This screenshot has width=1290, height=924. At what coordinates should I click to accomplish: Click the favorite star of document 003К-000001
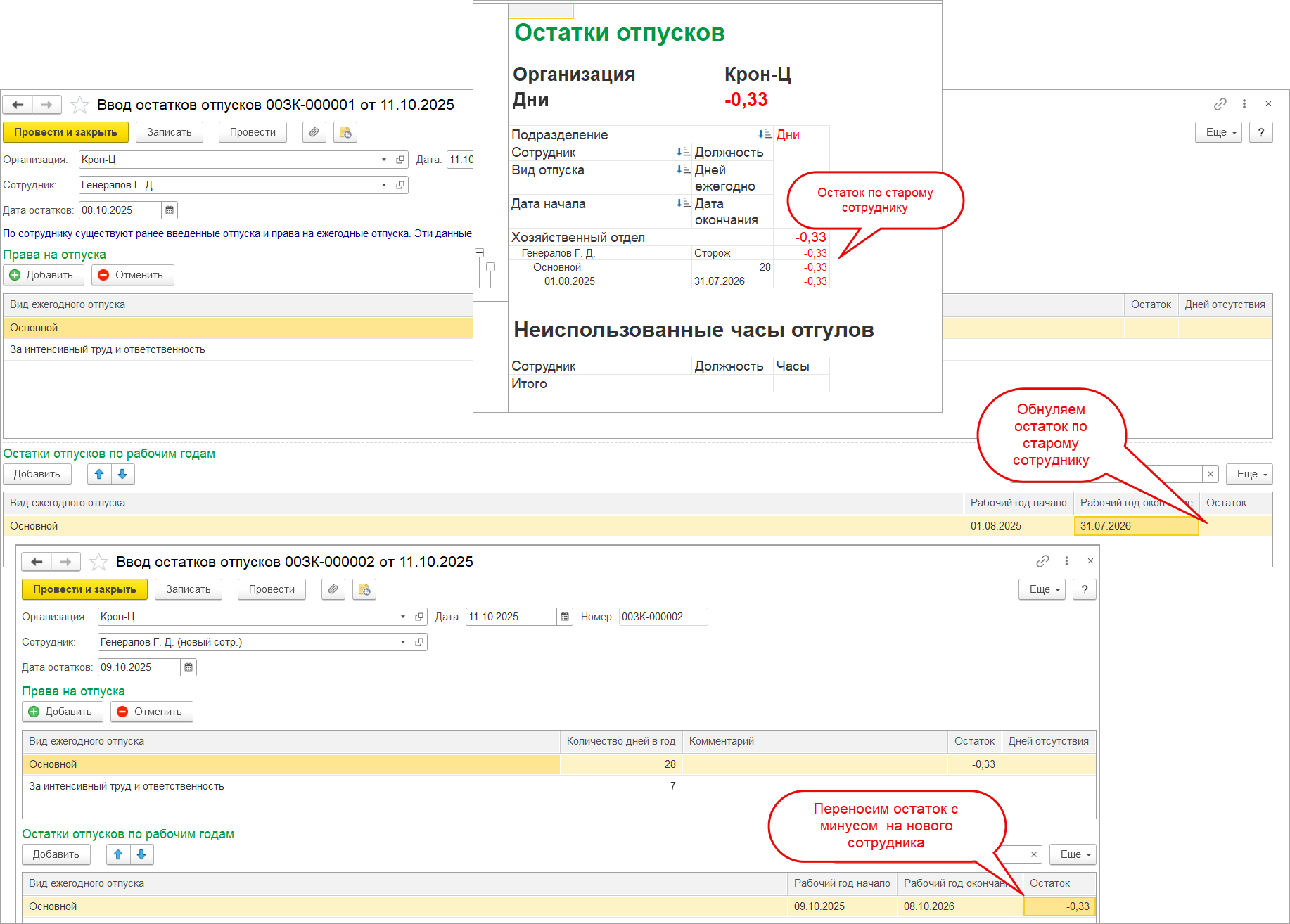click(x=80, y=105)
